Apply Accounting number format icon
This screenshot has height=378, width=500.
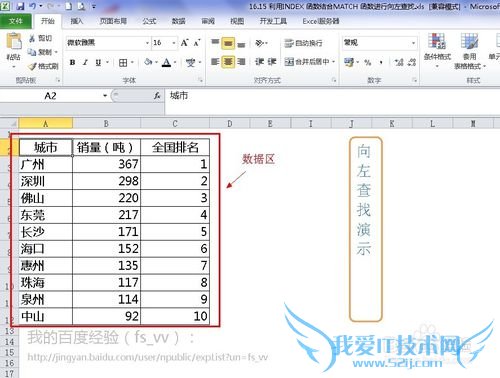point(349,62)
